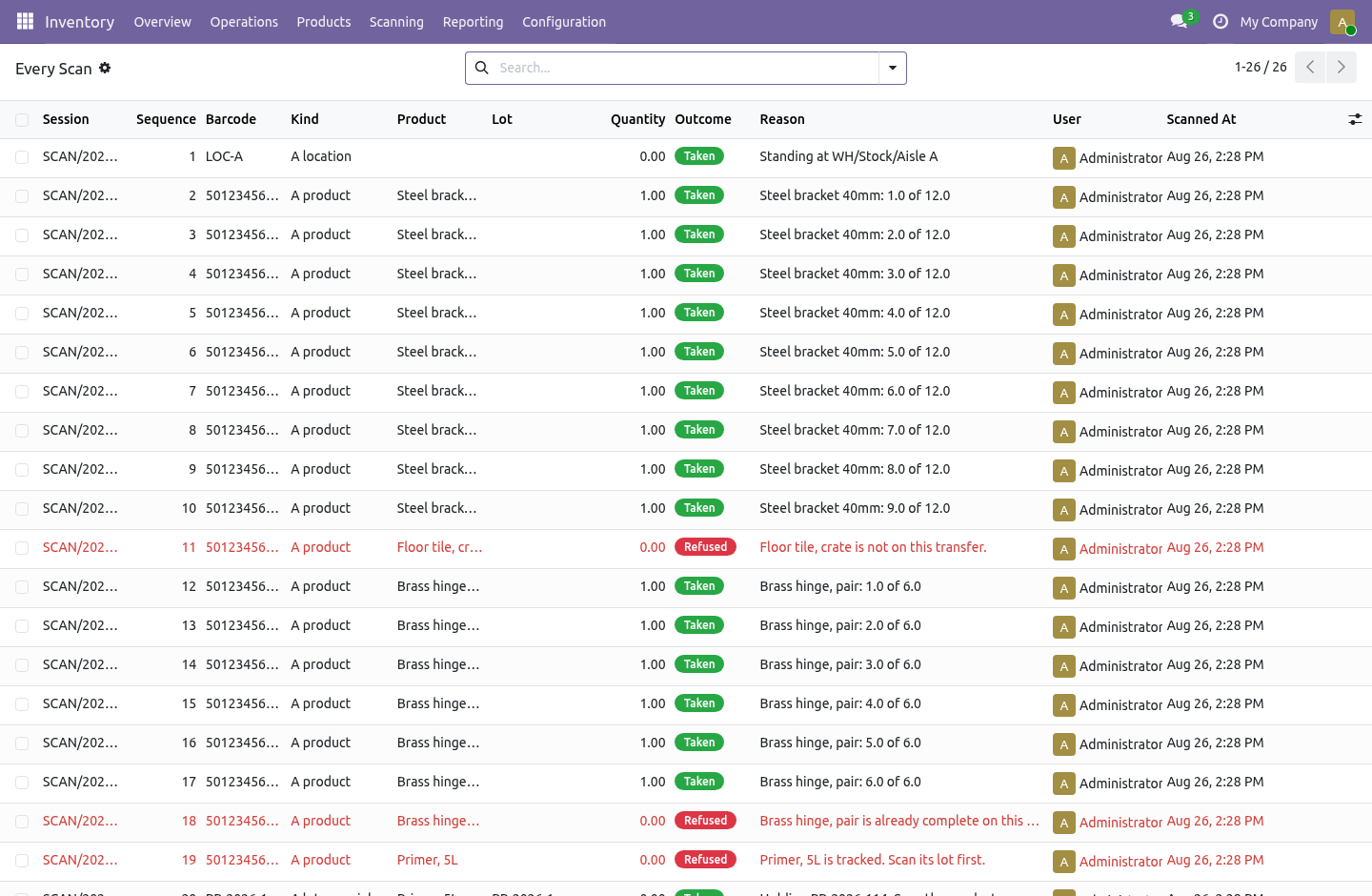This screenshot has height=896, width=1372.
Task: Select the checkbox for sequence 8 row
Action: pos(22,430)
